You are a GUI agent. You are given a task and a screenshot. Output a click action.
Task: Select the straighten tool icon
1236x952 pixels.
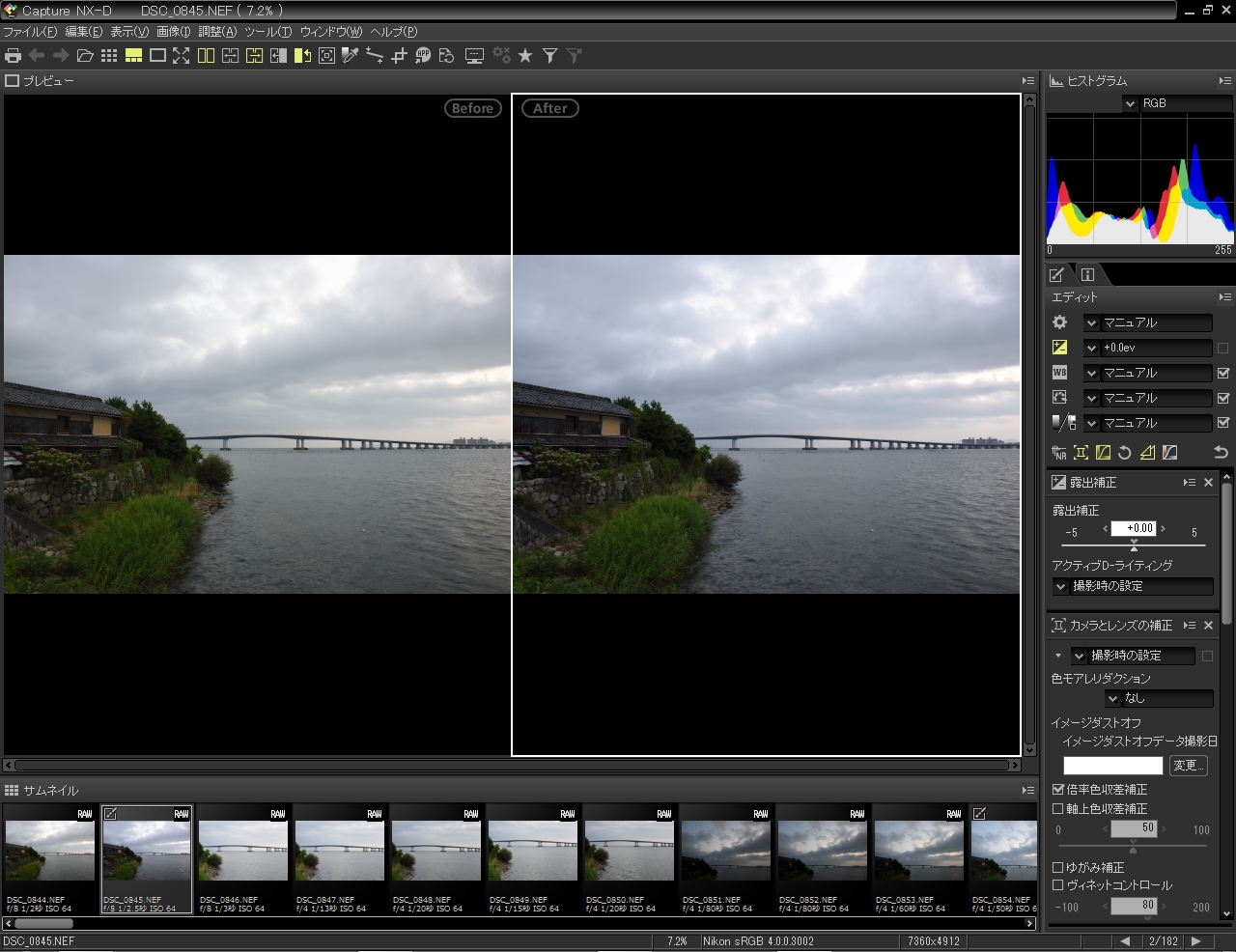pos(375,56)
